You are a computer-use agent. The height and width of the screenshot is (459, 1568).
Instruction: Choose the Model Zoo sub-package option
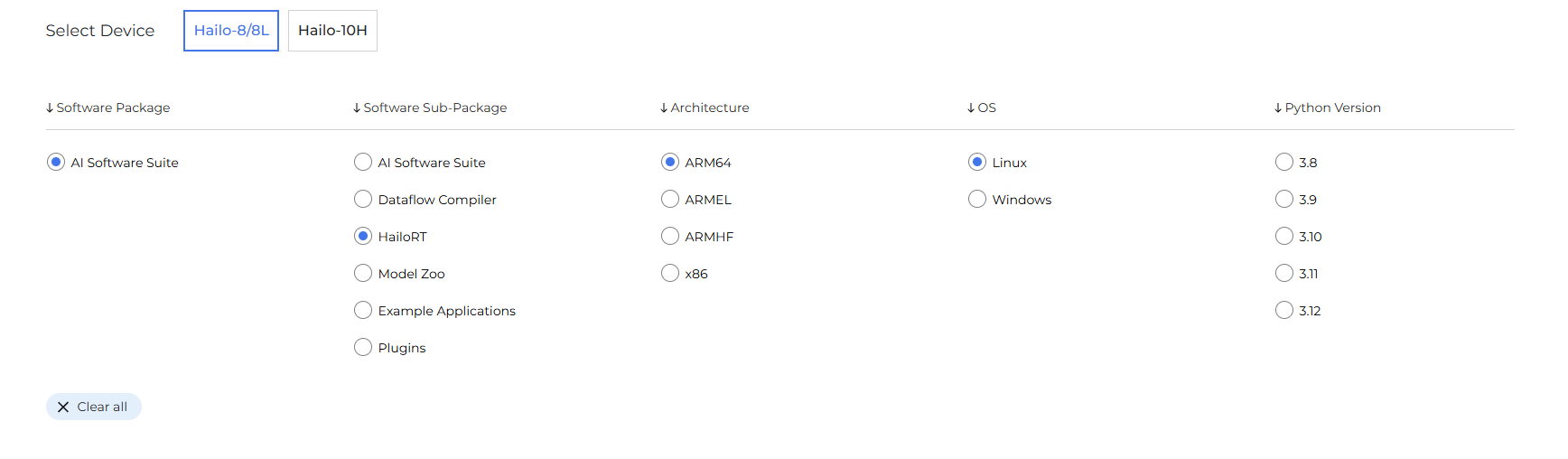(363, 273)
